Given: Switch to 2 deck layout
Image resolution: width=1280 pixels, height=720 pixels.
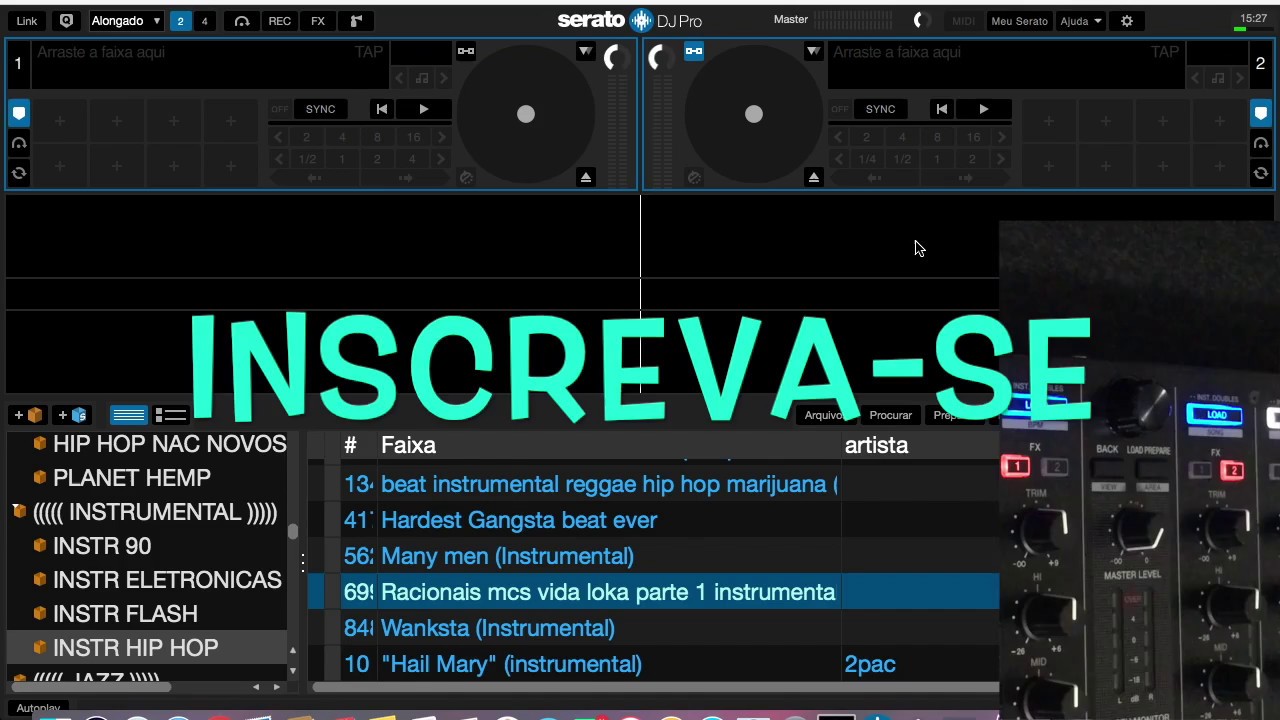Looking at the screenshot, I should point(180,20).
